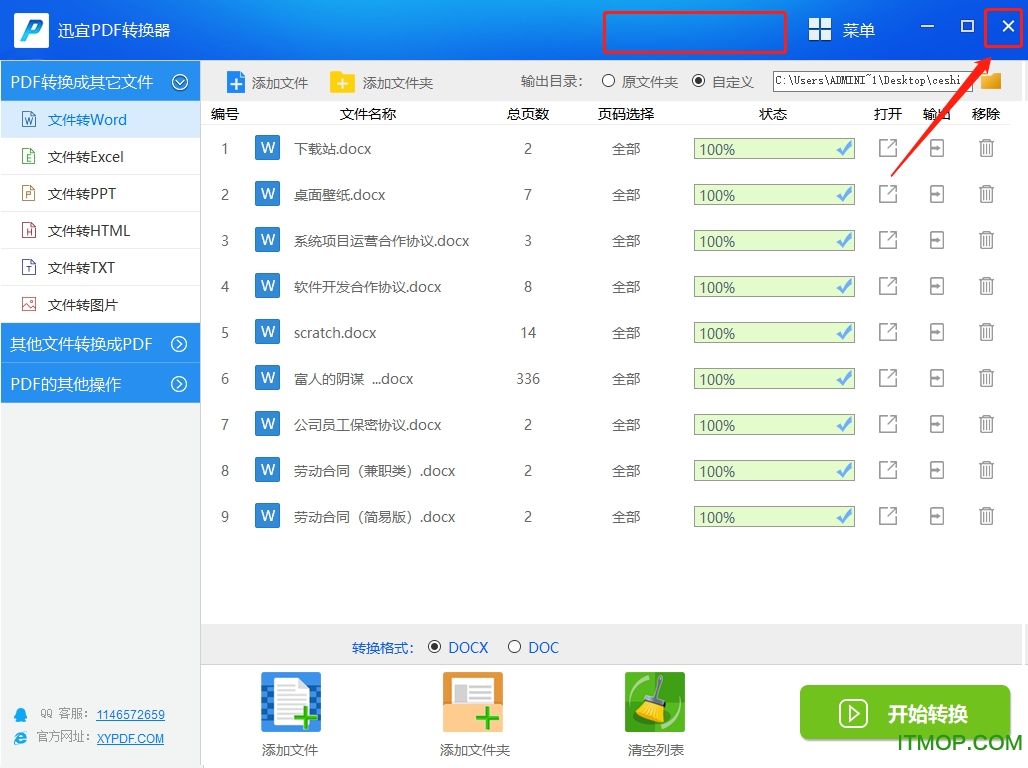This screenshot has width=1028, height=768.
Task: Delete scratch.docx from the list using trash icon
Action: [x=986, y=333]
